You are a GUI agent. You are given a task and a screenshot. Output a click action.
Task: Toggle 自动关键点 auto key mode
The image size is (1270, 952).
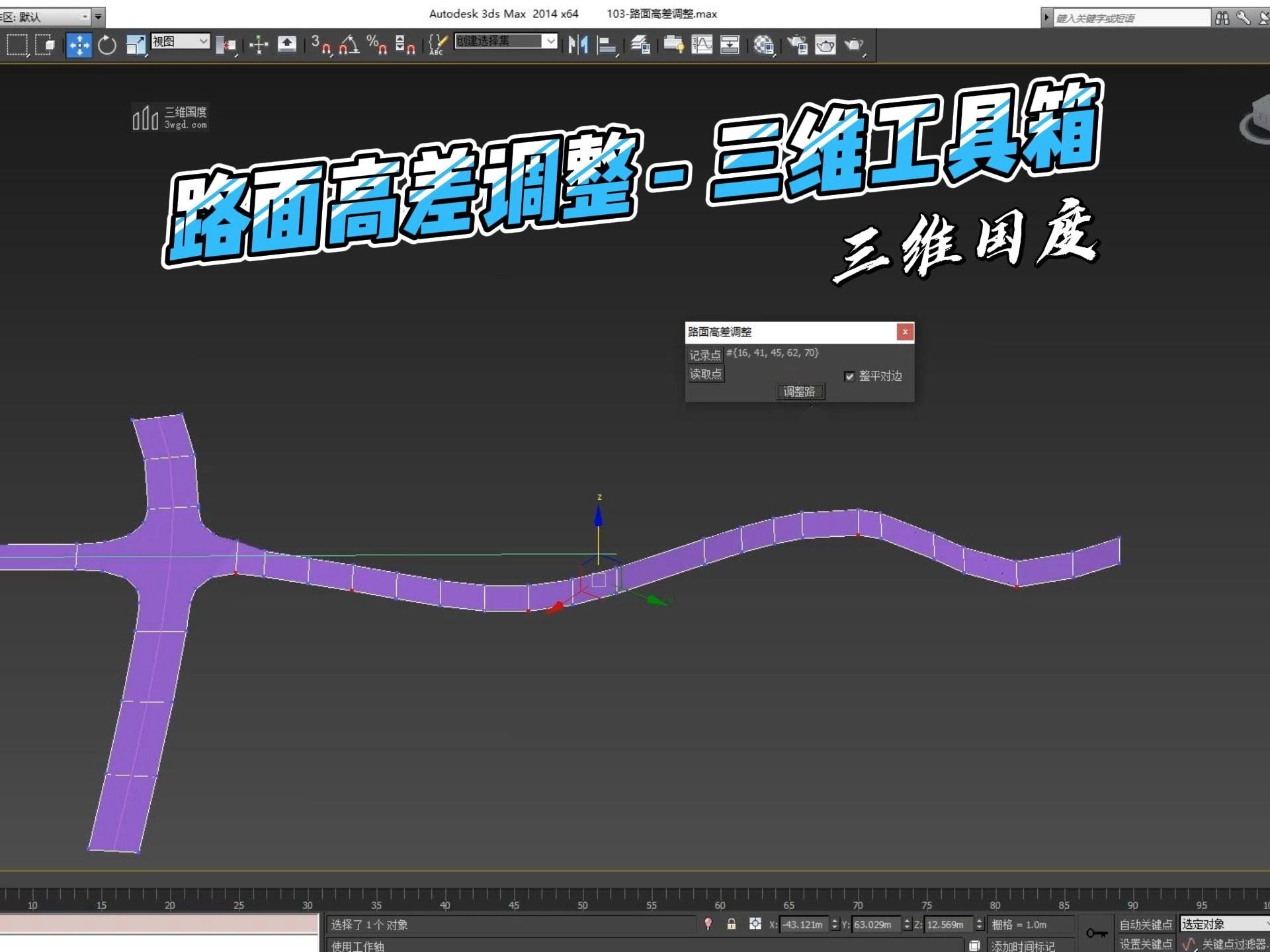[1146, 924]
